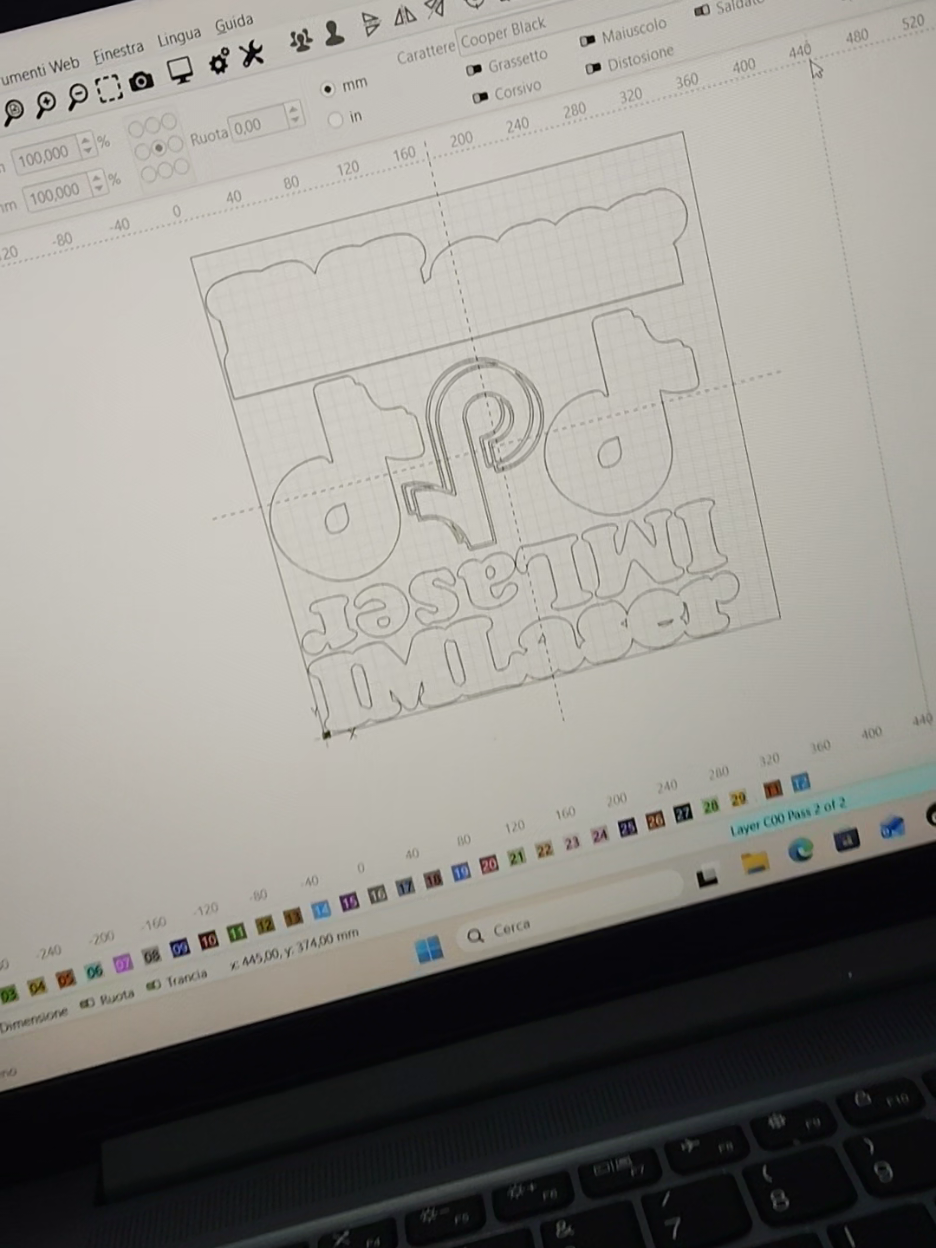
Task: Select layer color swatch 23
Action: coord(572,842)
